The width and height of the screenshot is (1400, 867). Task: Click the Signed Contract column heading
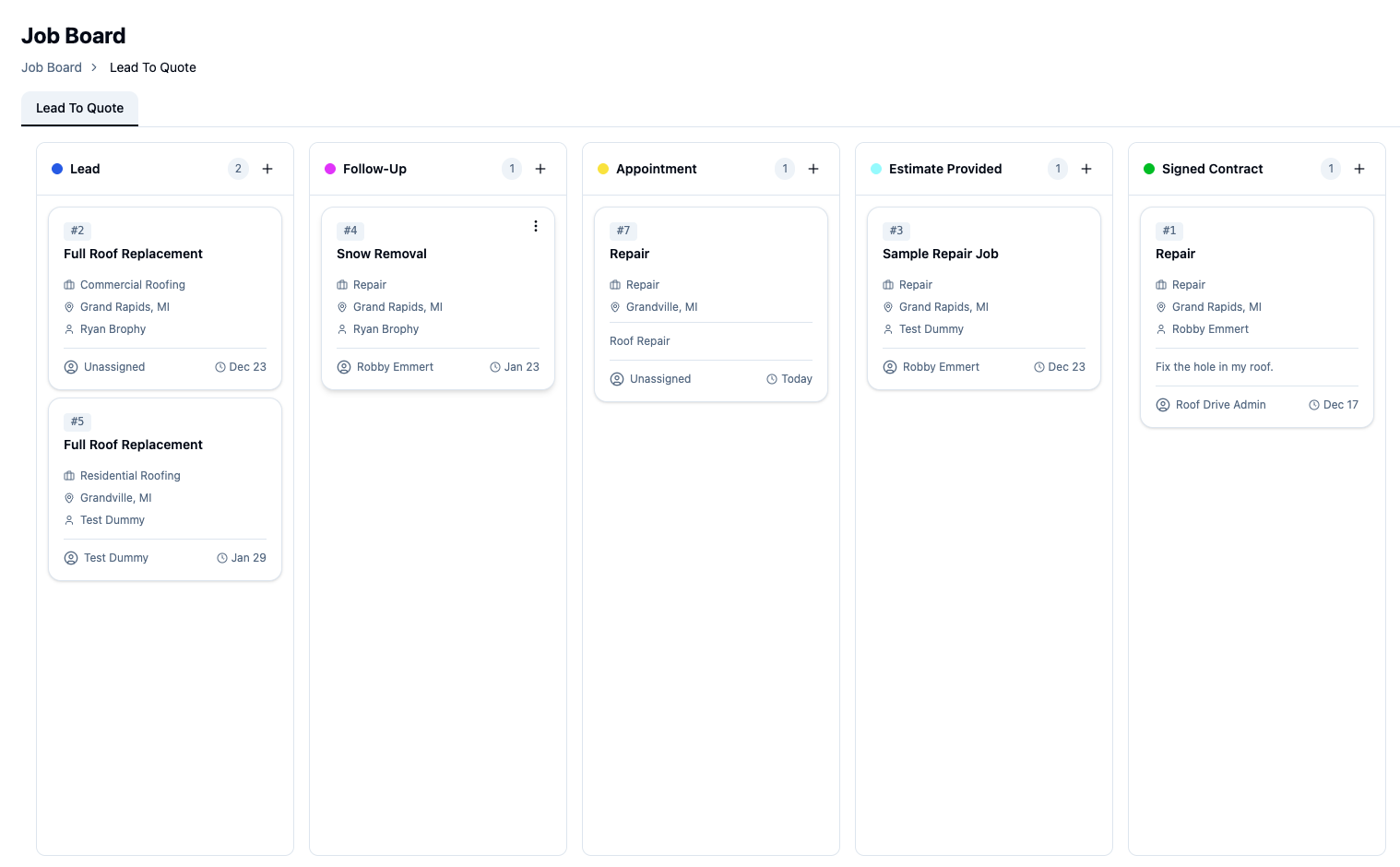point(1213,169)
